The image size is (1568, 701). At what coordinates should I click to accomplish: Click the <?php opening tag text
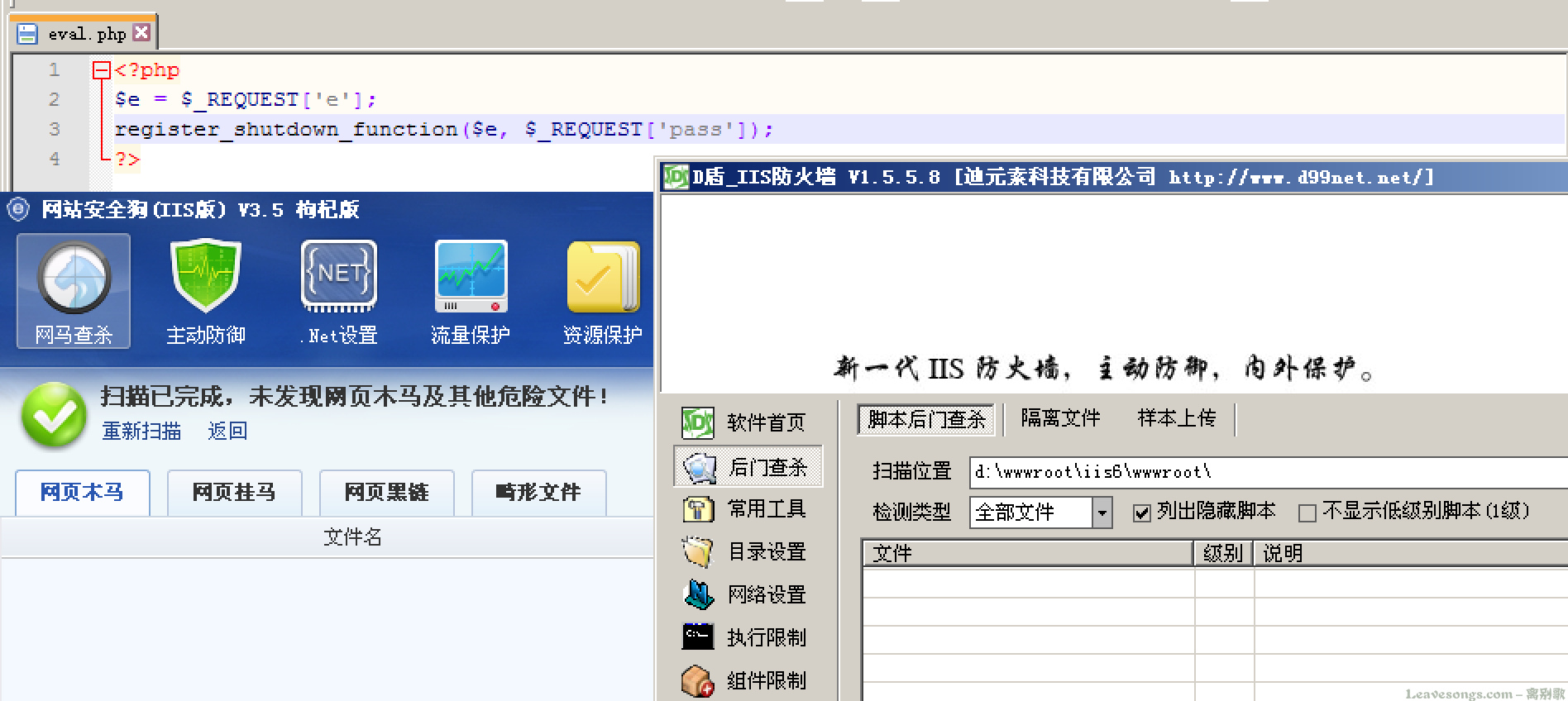point(147,70)
